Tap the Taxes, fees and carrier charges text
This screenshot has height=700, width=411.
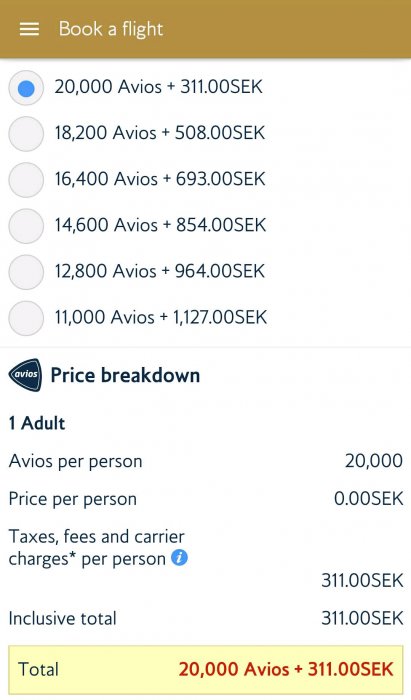pyautogui.click(x=96, y=547)
